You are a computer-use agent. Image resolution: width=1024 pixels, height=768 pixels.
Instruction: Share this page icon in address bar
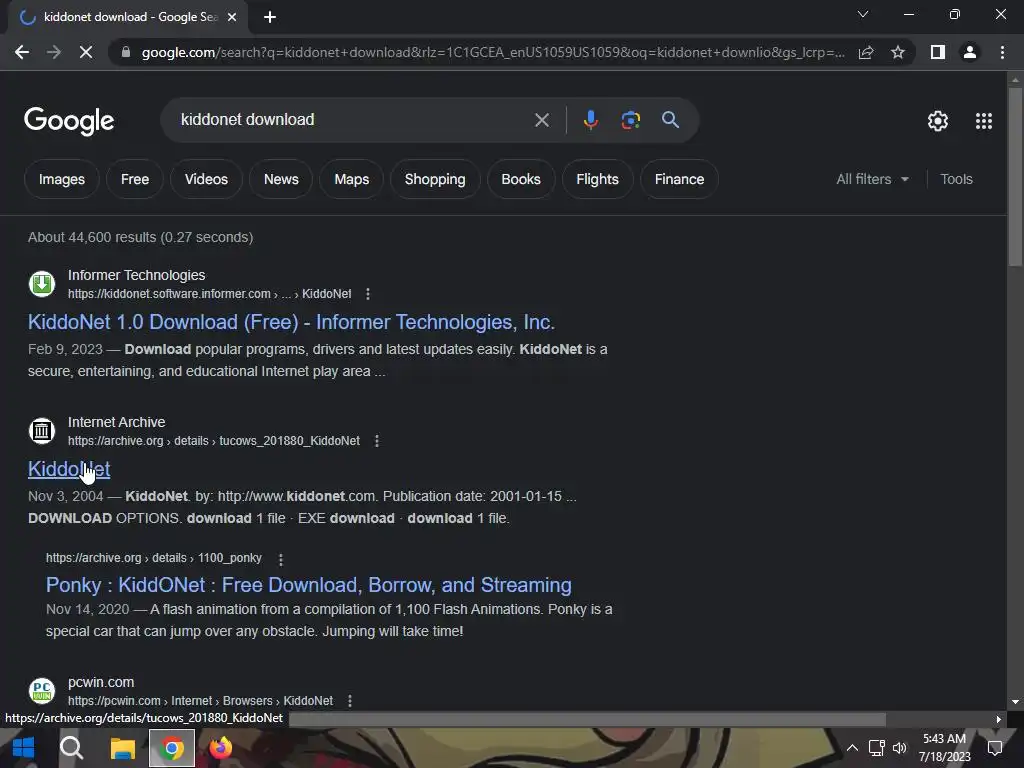866,52
